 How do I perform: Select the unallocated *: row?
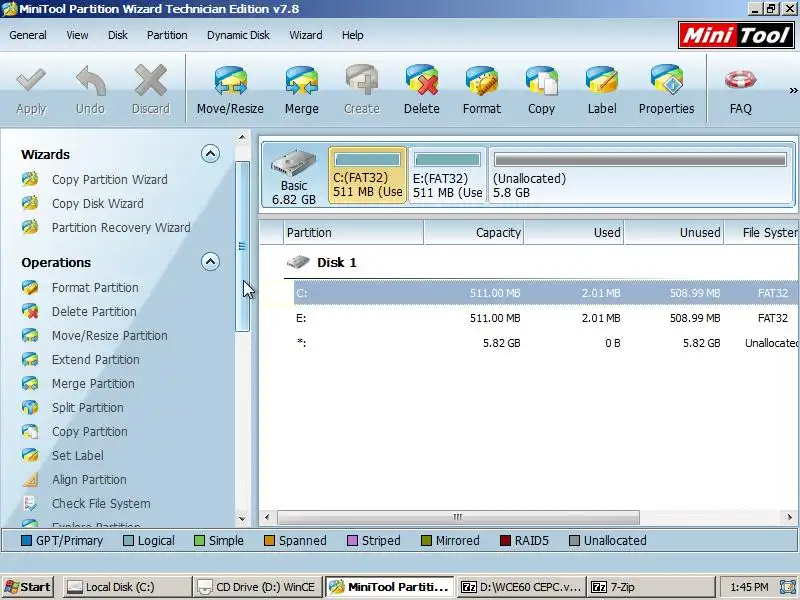[546, 343]
